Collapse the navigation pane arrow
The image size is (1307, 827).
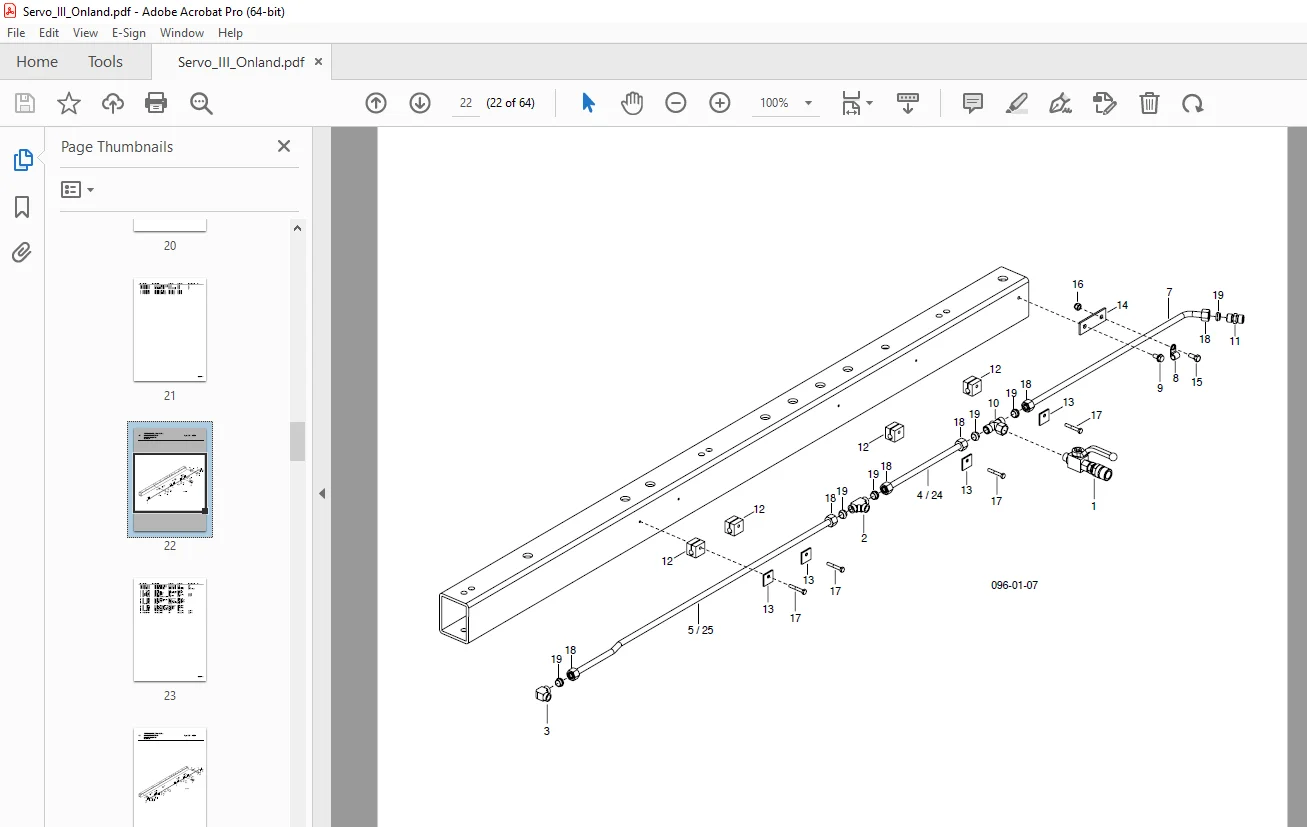click(x=322, y=493)
